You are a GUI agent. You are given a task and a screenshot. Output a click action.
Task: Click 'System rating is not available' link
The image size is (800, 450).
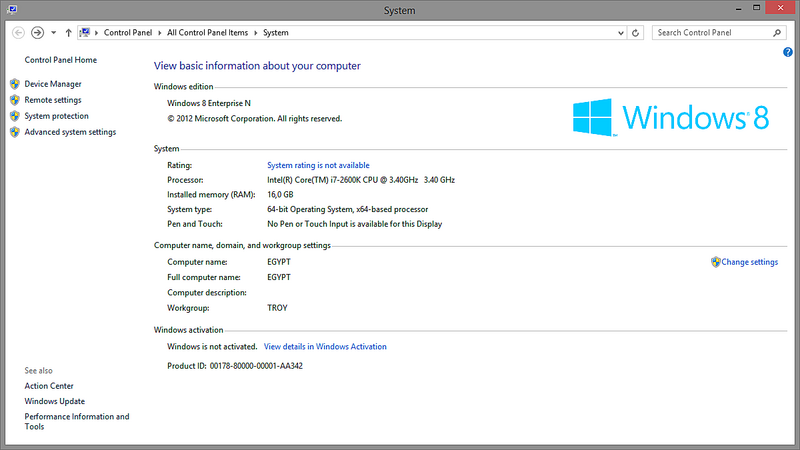pos(318,165)
